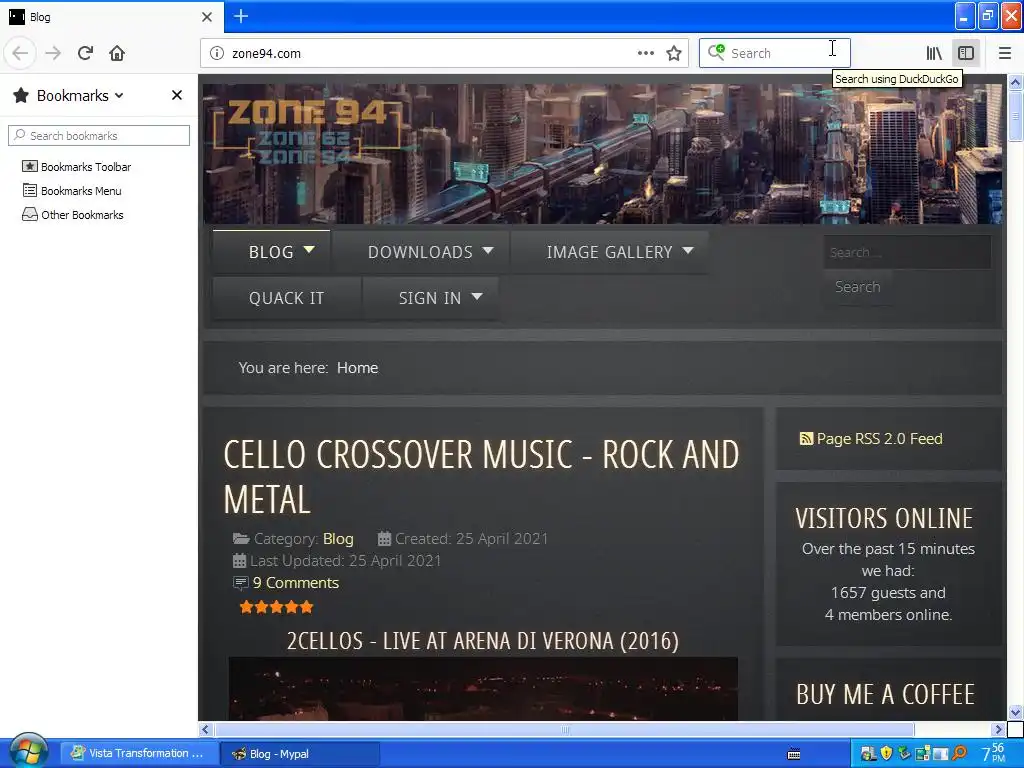Image resolution: width=1024 pixels, height=768 pixels.
Task: Select the Blog - Mypal taskbar button
Action: pyautogui.click(x=299, y=754)
